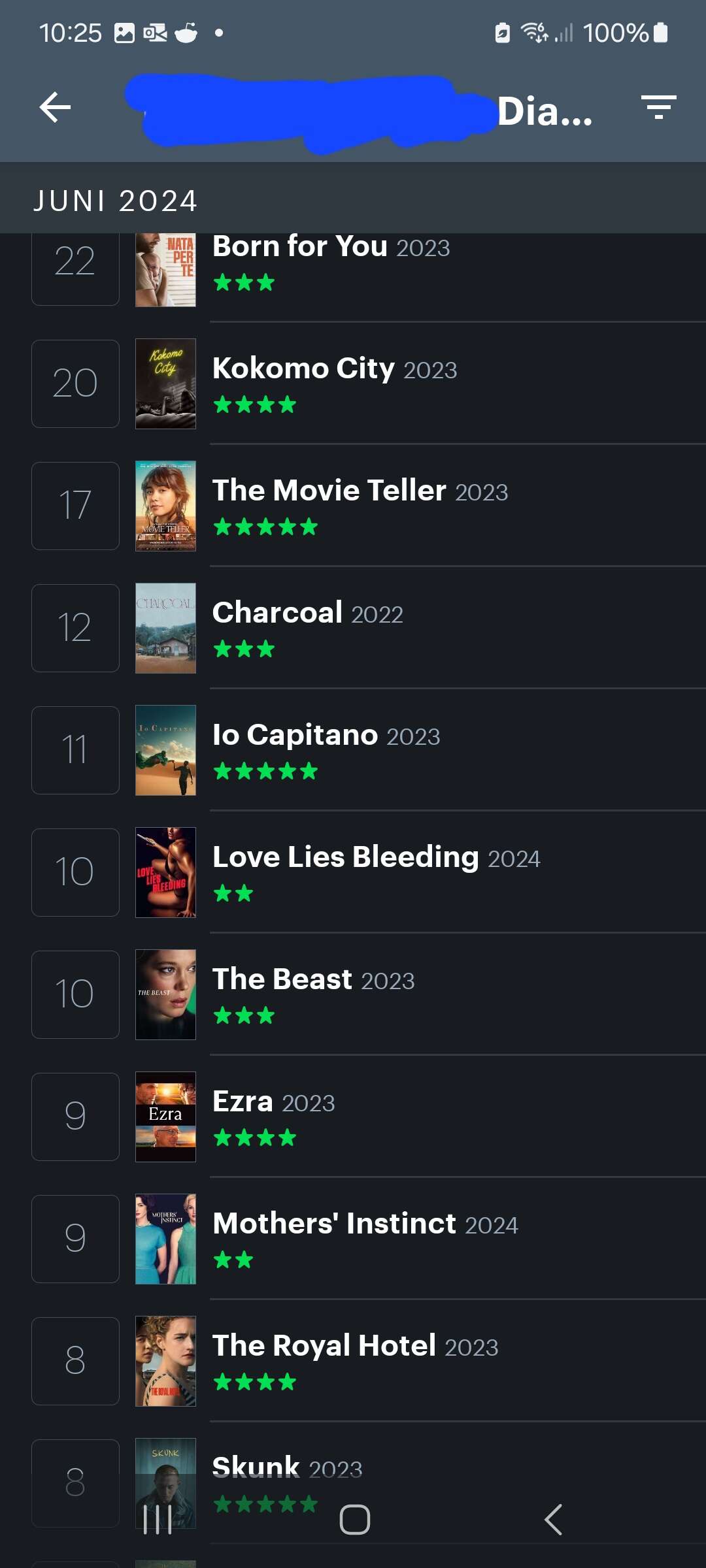
Task: Tap Android recent apps navigation button
Action: coord(158,1520)
